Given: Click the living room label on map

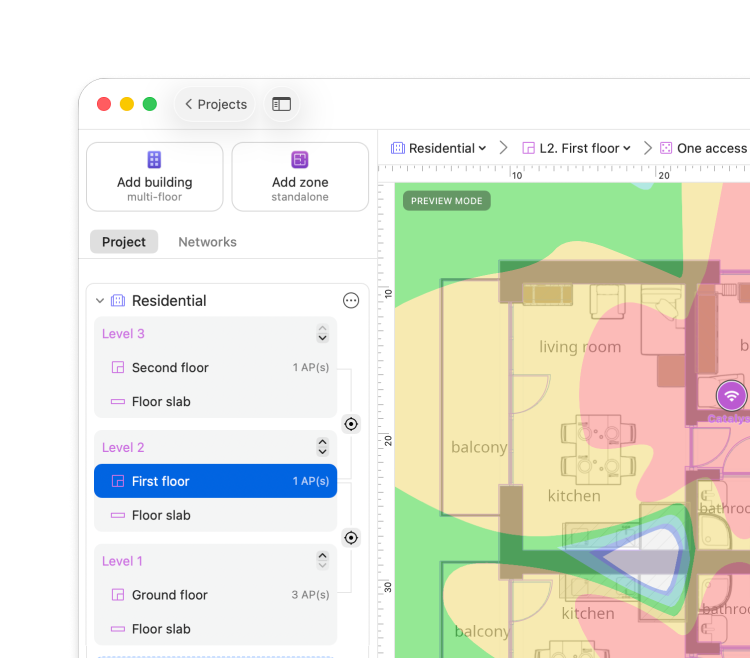Looking at the screenshot, I should pyautogui.click(x=580, y=347).
